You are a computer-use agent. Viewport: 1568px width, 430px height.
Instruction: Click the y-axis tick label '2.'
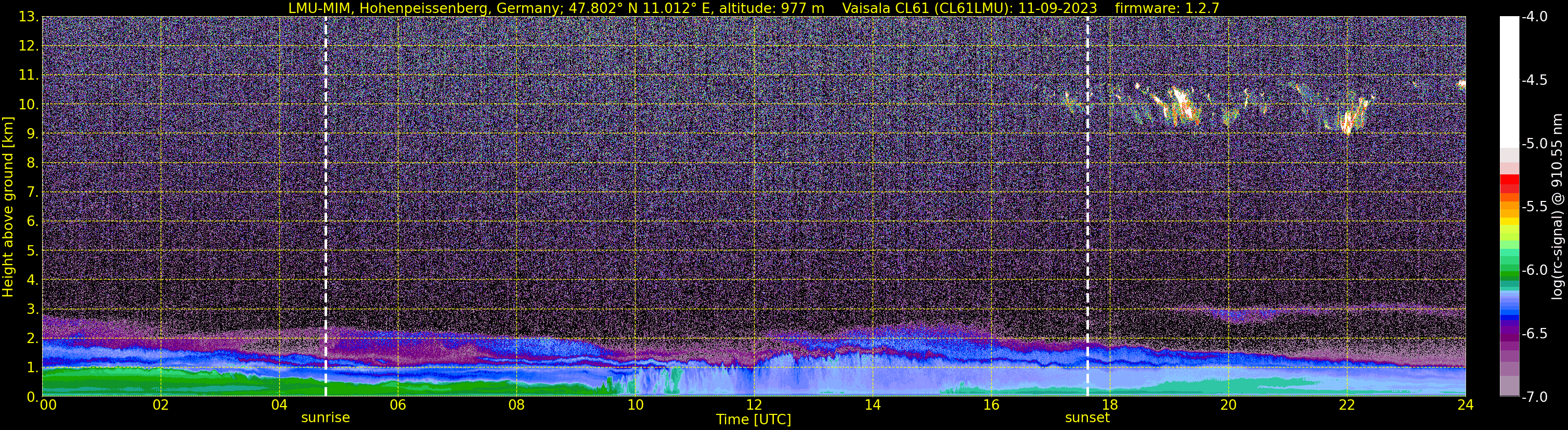pyautogui.click(x=33, y=339)
